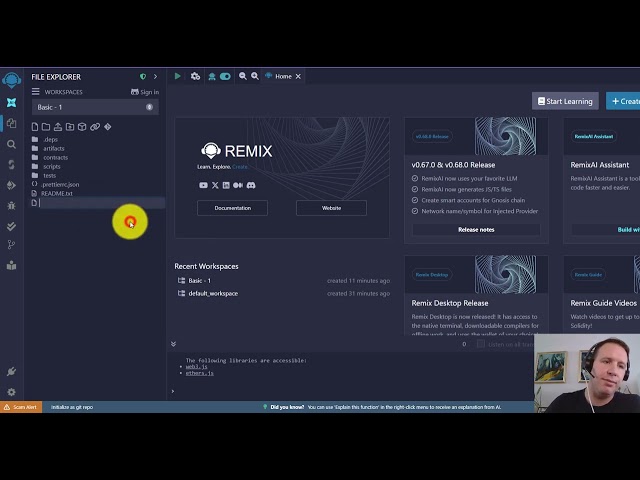Click the import from link icon
Screen dimensions: 640x480
coord(95,127)
